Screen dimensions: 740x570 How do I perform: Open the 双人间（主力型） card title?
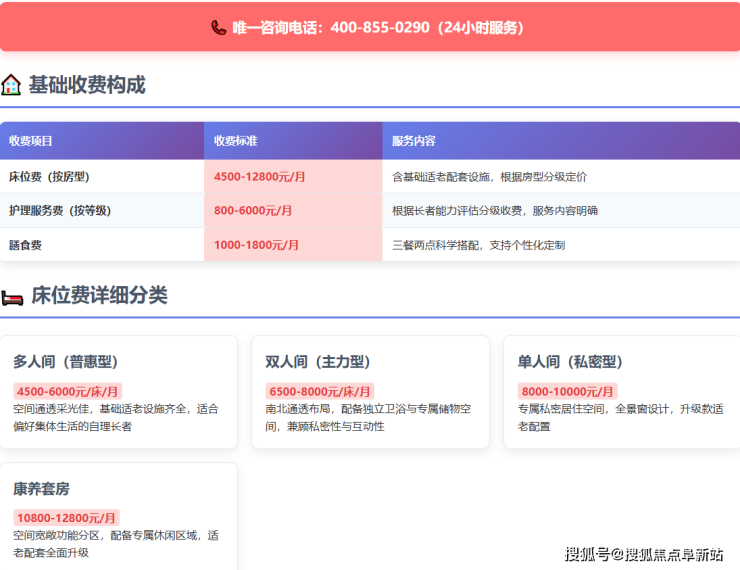(318, 362)
